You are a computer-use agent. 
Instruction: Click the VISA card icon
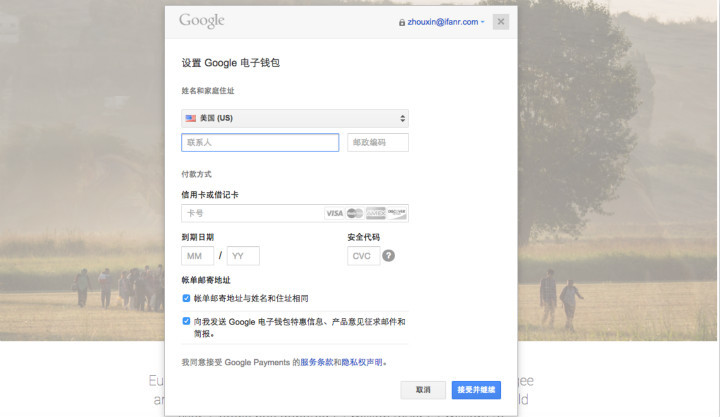coord(334,213)
